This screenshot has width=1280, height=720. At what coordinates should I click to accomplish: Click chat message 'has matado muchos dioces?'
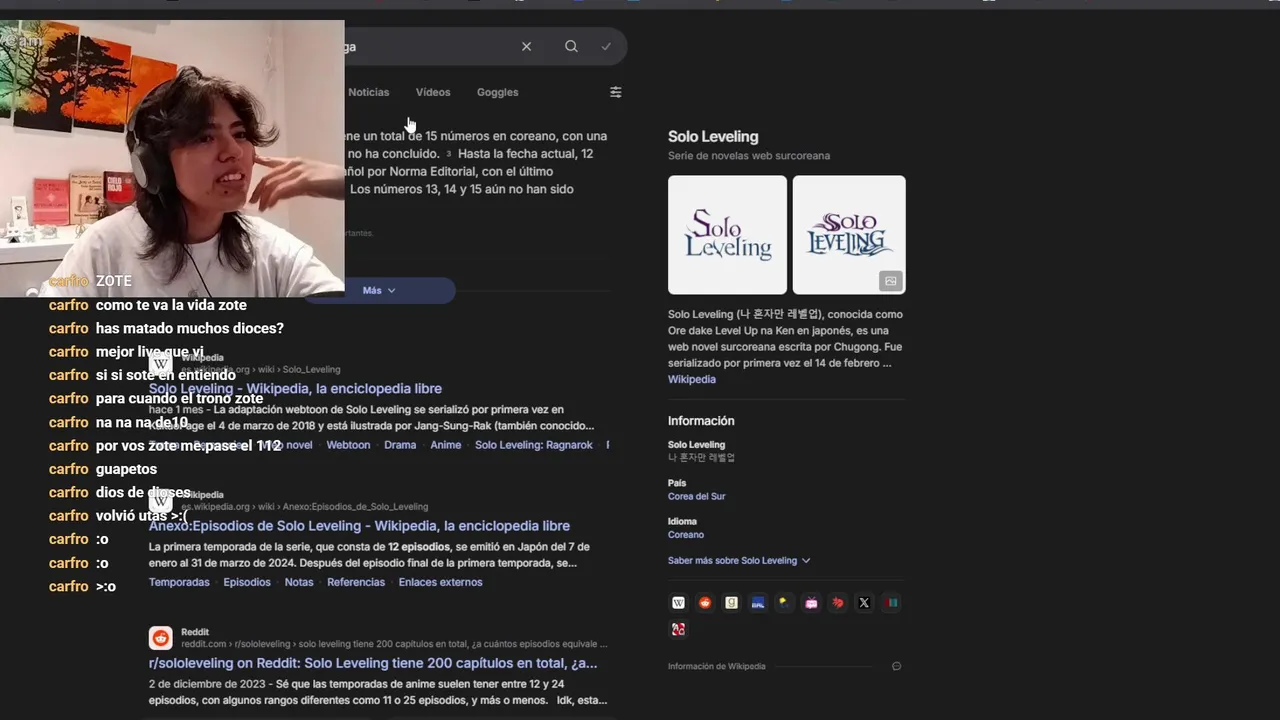tap(190, 328)
